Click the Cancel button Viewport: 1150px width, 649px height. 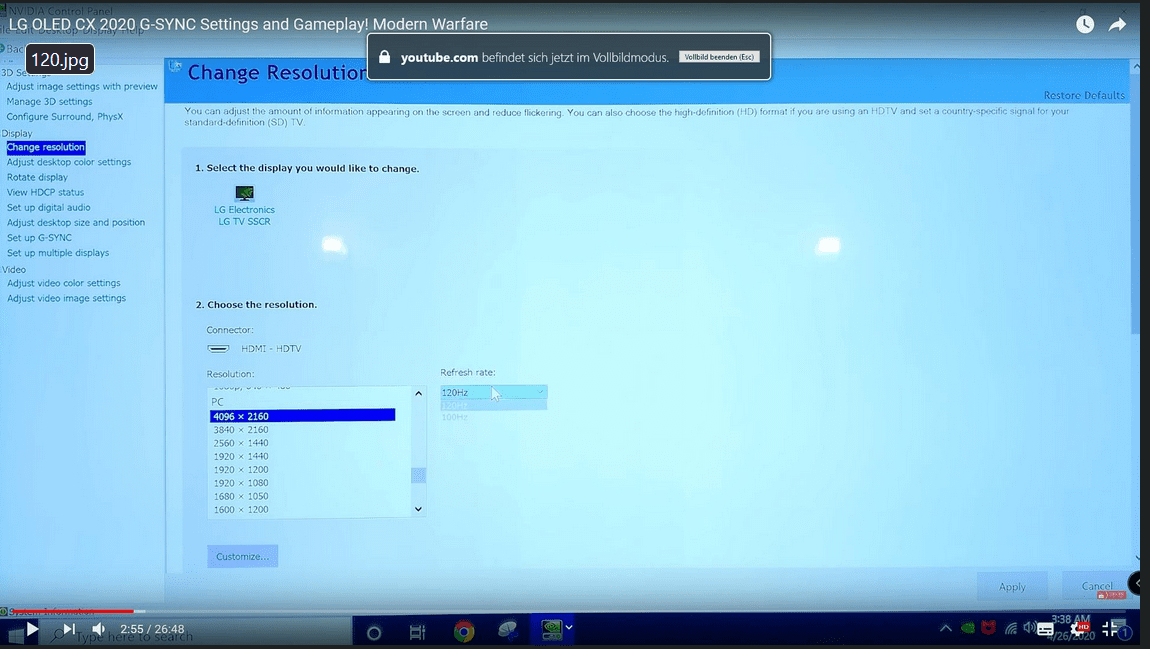pyautogui.click(x=1096, y=586)
